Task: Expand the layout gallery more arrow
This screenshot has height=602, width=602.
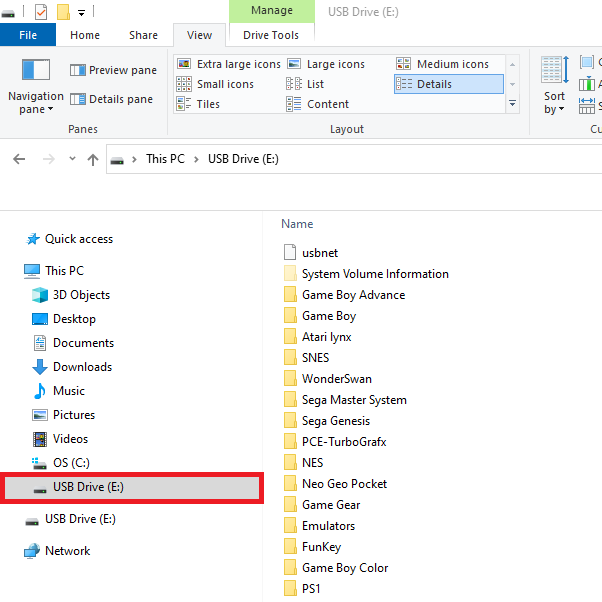Action: point(513,103)
